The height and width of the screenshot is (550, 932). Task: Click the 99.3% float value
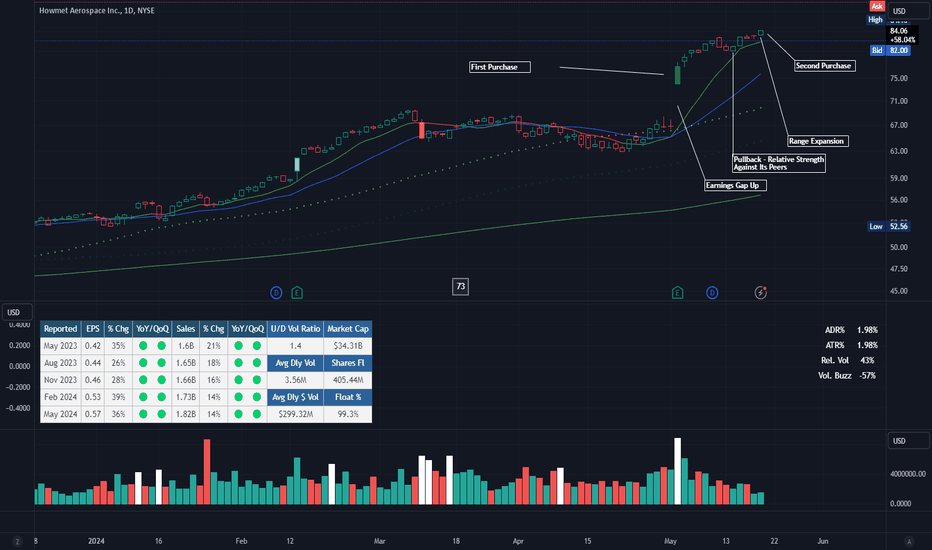pyautogui.click(x=348, y=414)
